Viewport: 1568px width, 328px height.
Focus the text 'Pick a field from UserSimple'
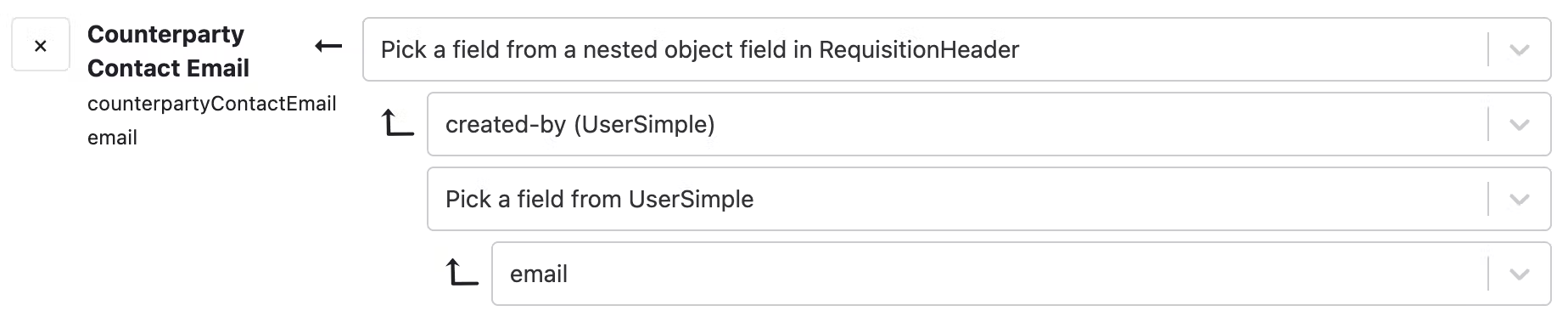coord(599,200)
